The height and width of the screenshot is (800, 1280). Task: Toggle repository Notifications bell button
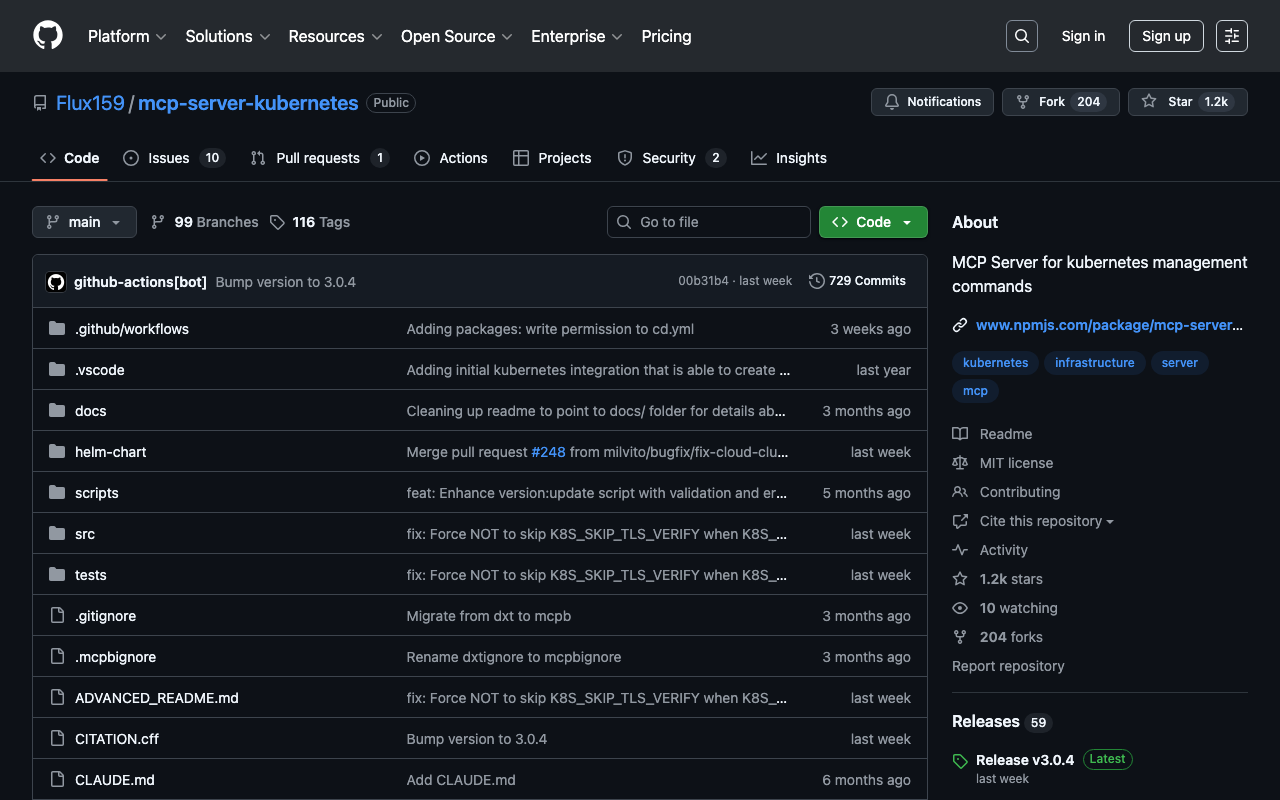point(932,102)
